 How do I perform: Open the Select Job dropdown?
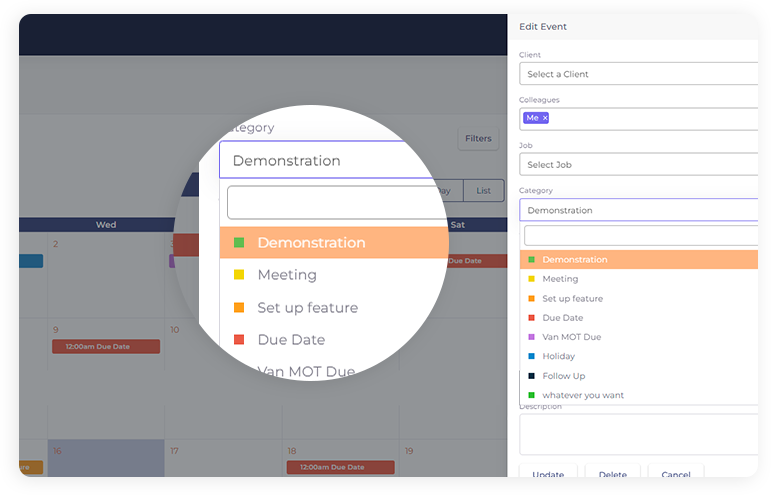(638, 164)
